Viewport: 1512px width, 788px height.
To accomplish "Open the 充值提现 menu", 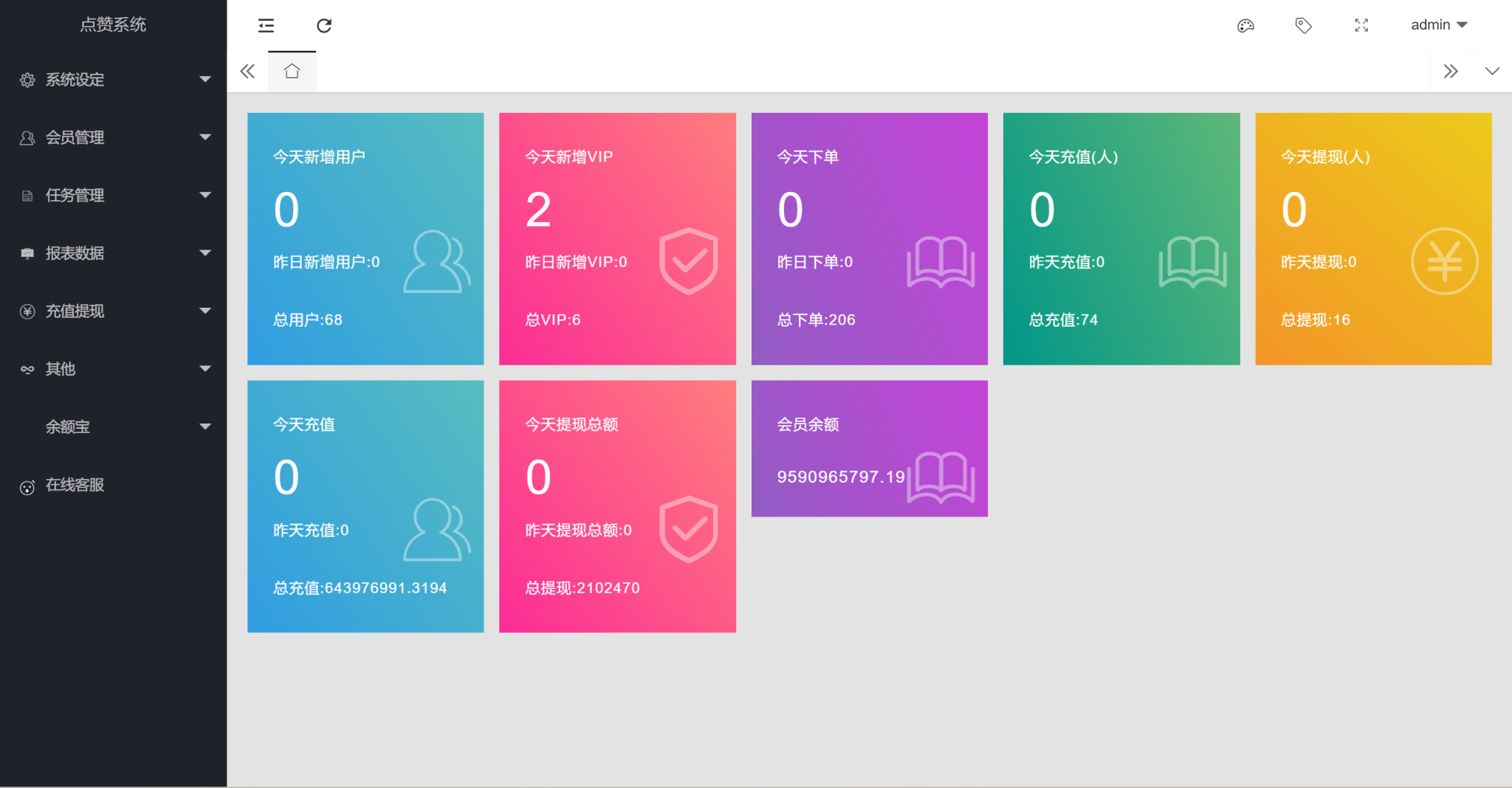I will click(113, 311).
